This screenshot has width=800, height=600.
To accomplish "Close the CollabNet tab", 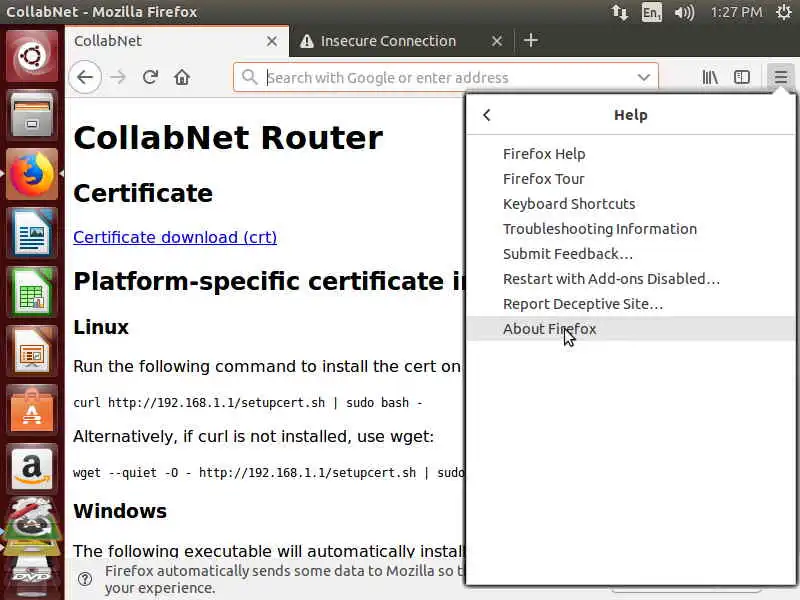I will click(272, 41).
